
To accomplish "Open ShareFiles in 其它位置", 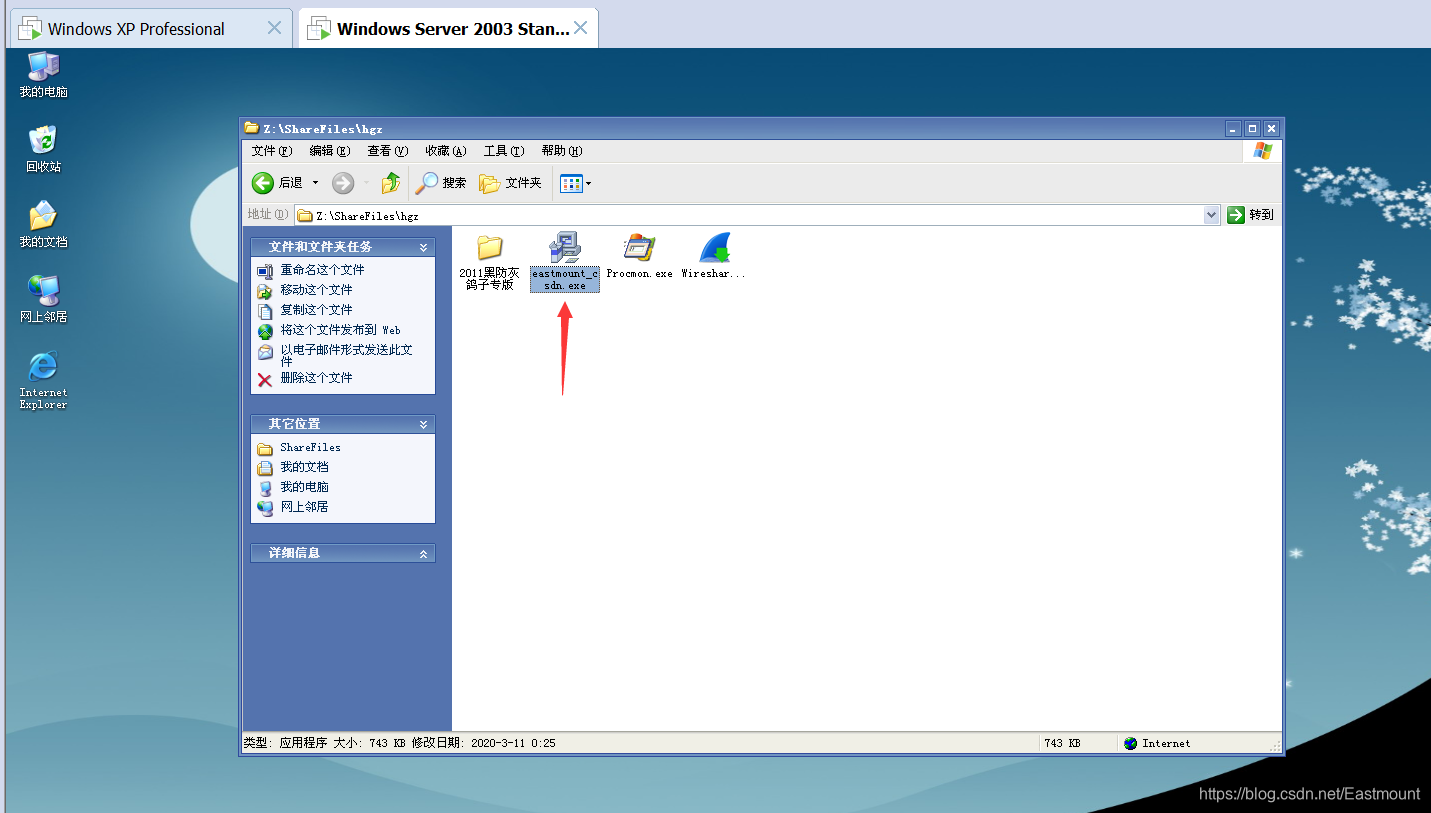I will click(310, 447).
